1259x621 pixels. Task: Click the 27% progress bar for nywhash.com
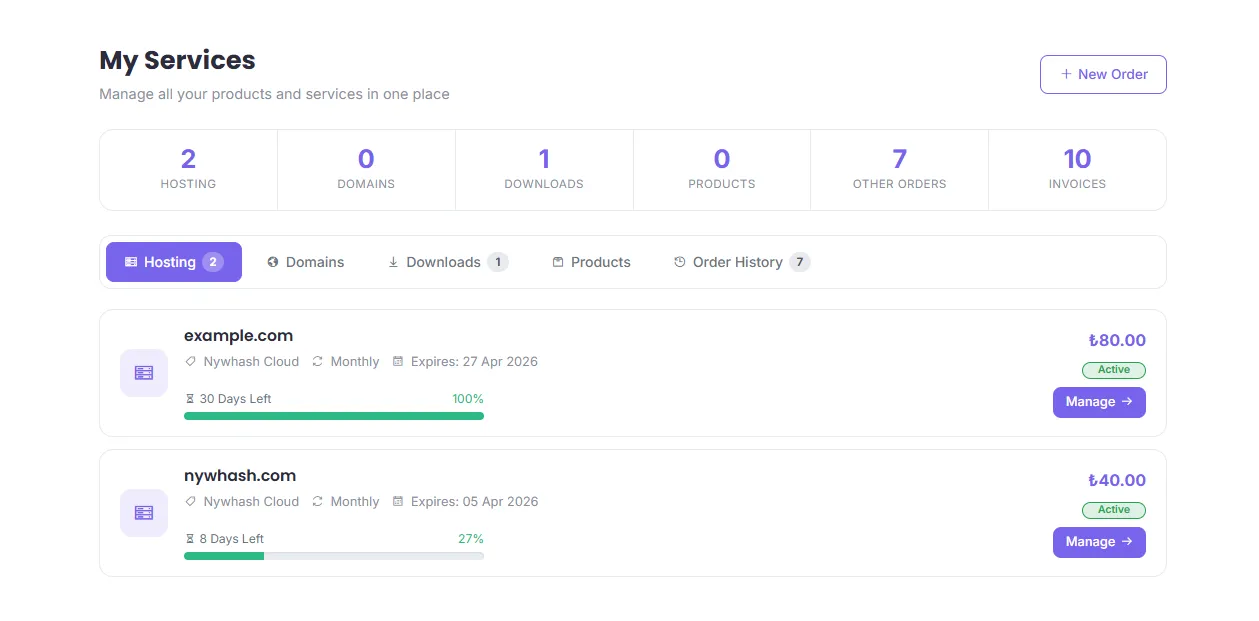click(333, 556)
